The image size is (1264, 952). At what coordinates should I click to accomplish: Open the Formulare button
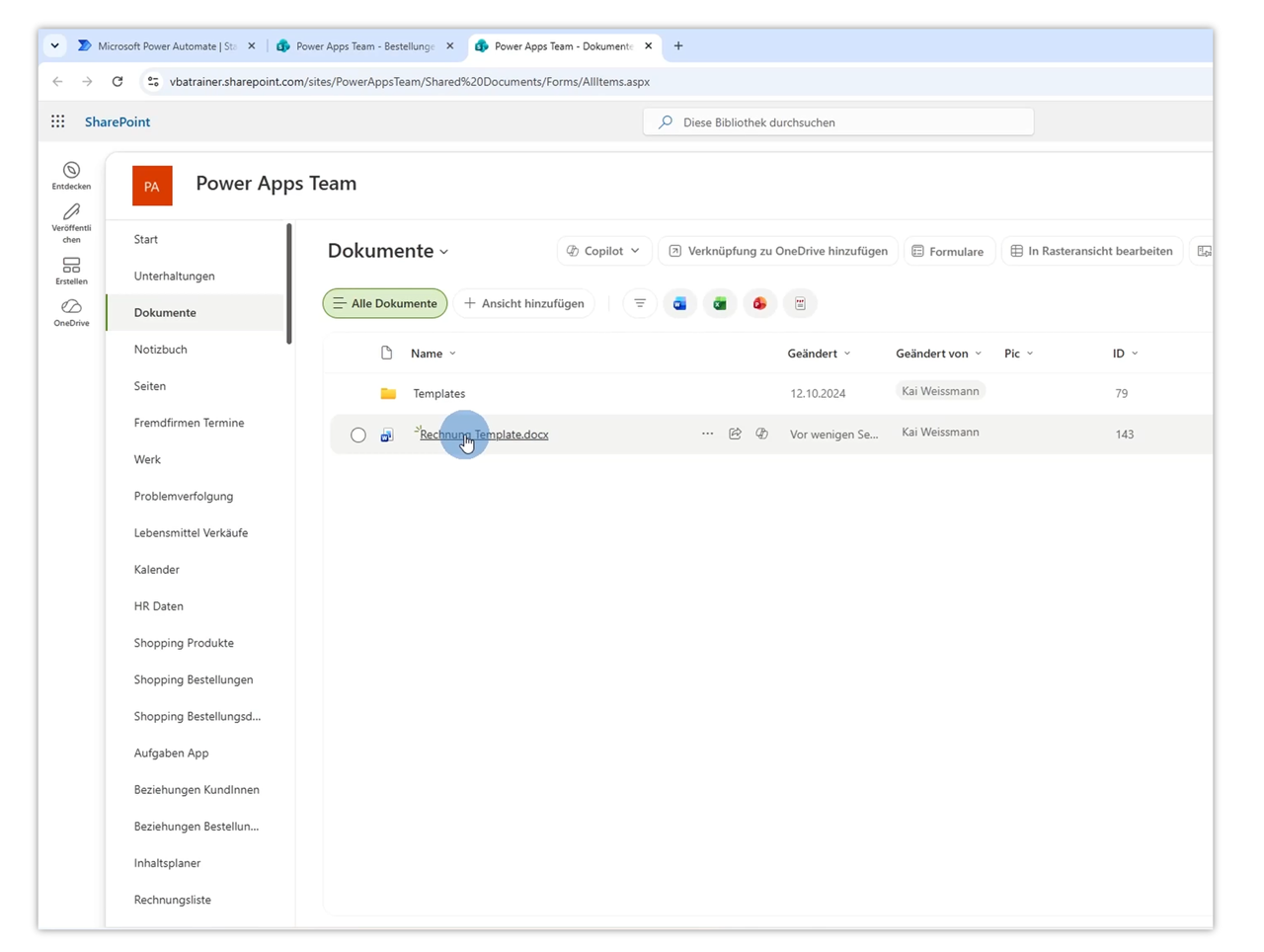[948, 251]
